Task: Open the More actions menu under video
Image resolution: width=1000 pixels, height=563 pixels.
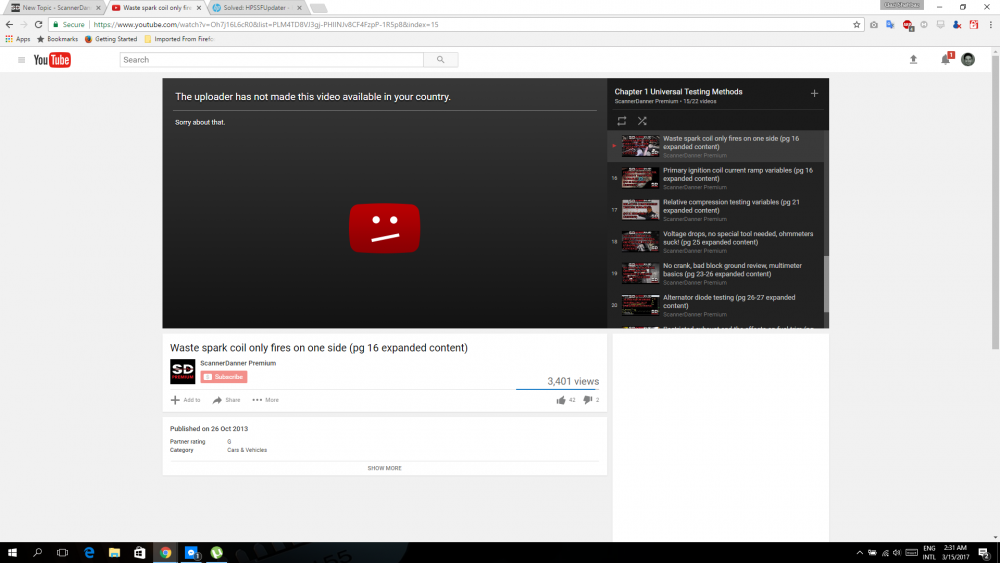Action: click(x=265, y=400)
